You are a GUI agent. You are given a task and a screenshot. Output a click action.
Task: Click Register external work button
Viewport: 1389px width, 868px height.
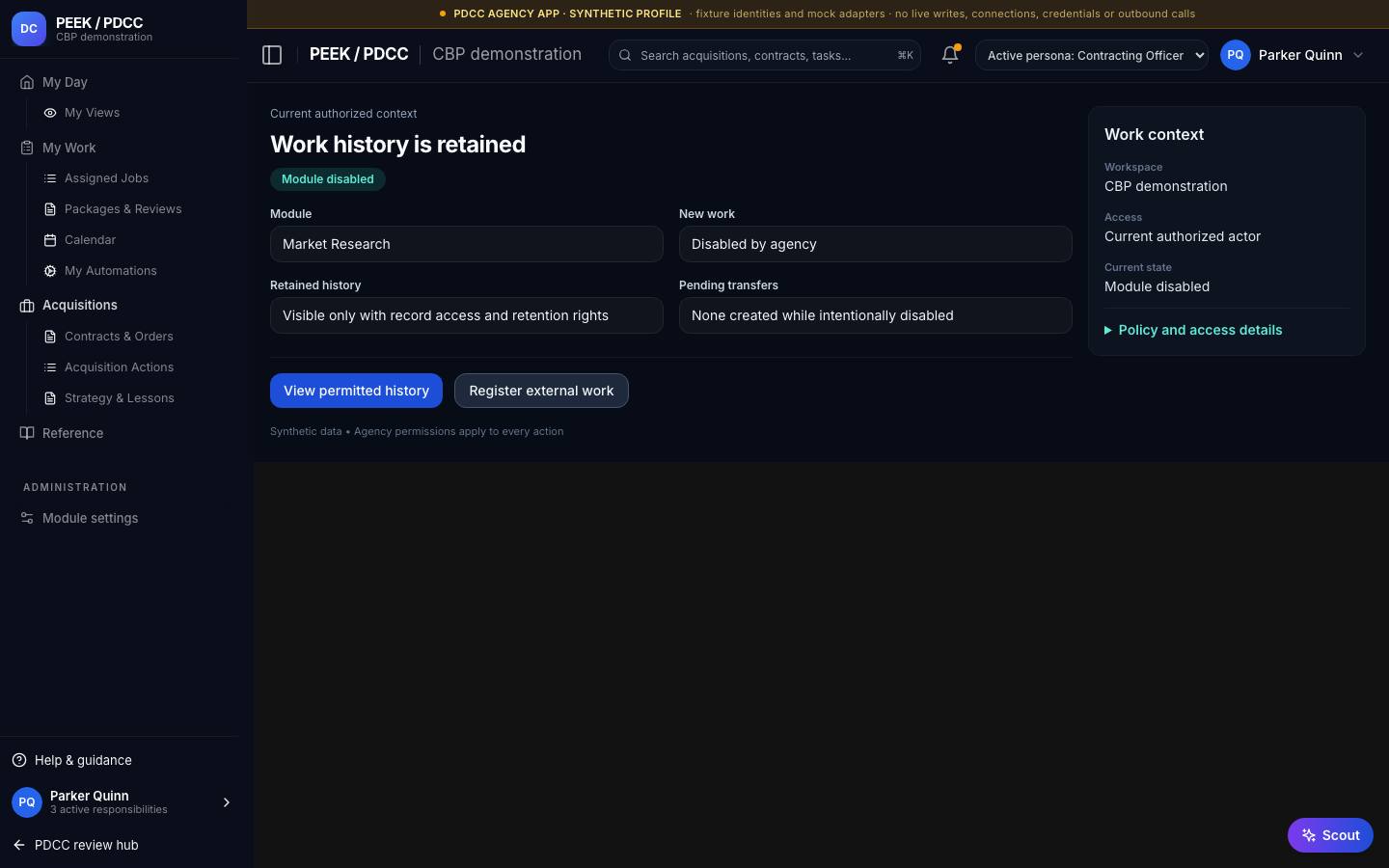click(541, 391)
